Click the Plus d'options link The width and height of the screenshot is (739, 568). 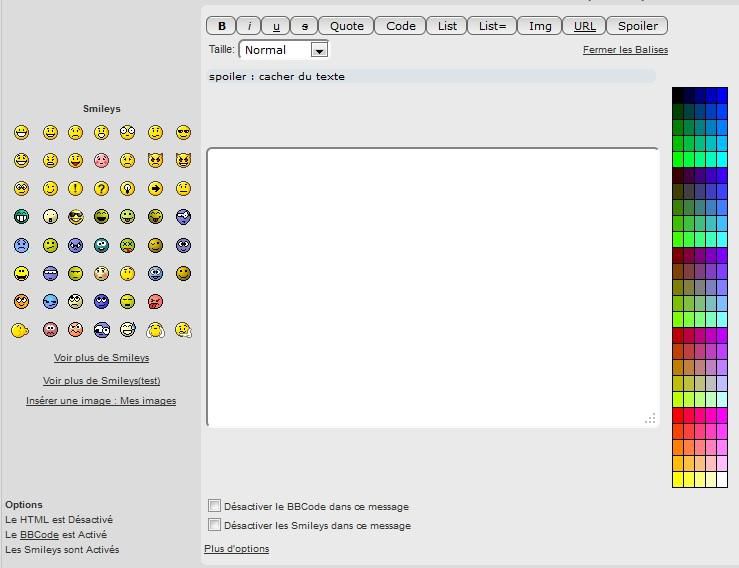[x=237, y=549]
